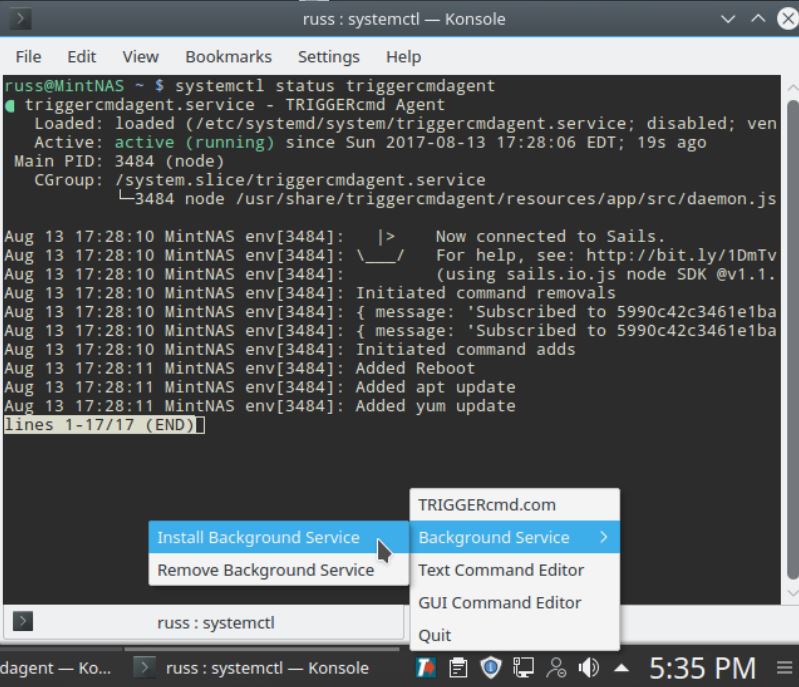Open the Settings menu

point(329,57)
